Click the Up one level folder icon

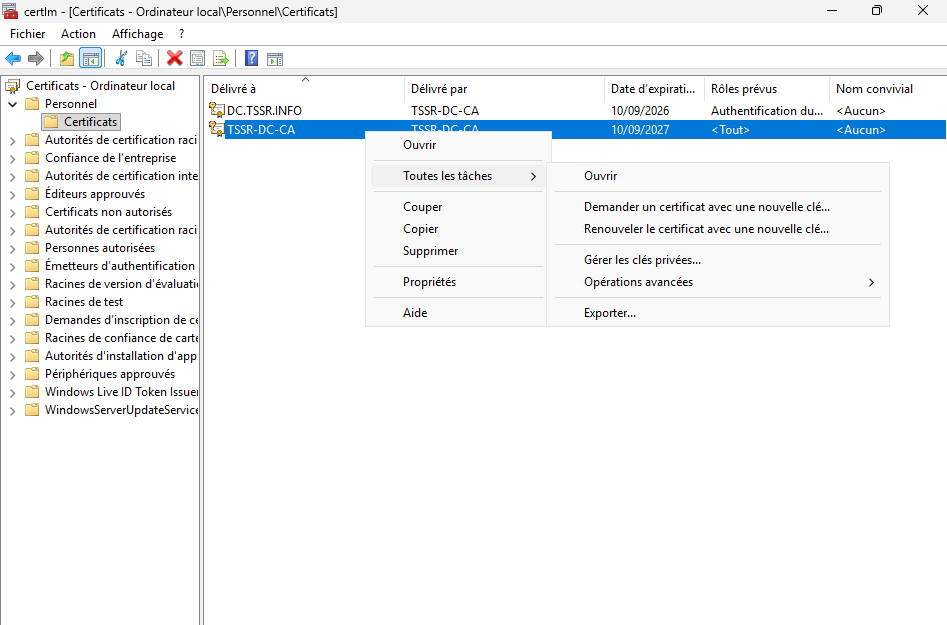point(67,58)
